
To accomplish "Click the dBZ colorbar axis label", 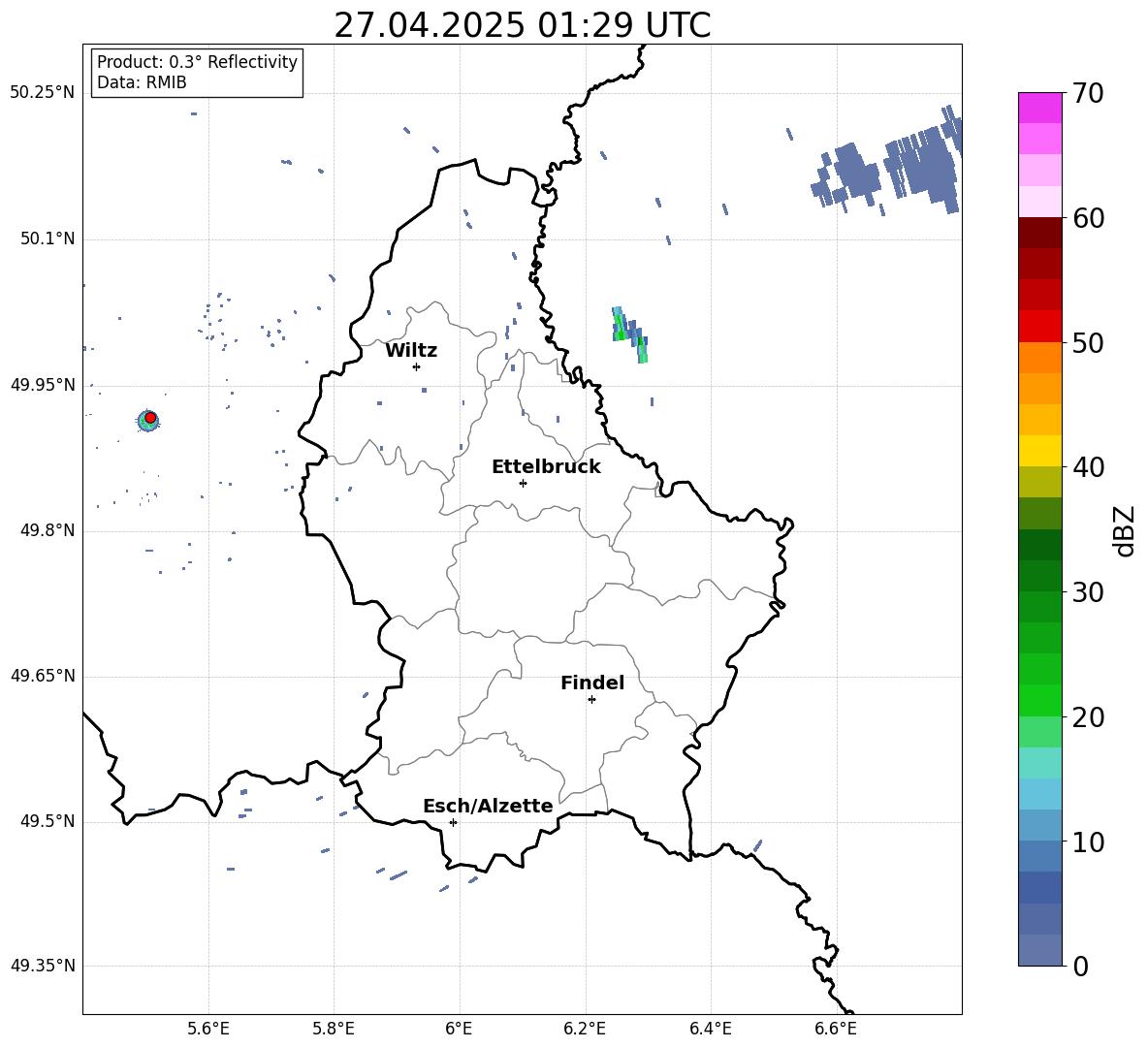I will point(1125,530).
